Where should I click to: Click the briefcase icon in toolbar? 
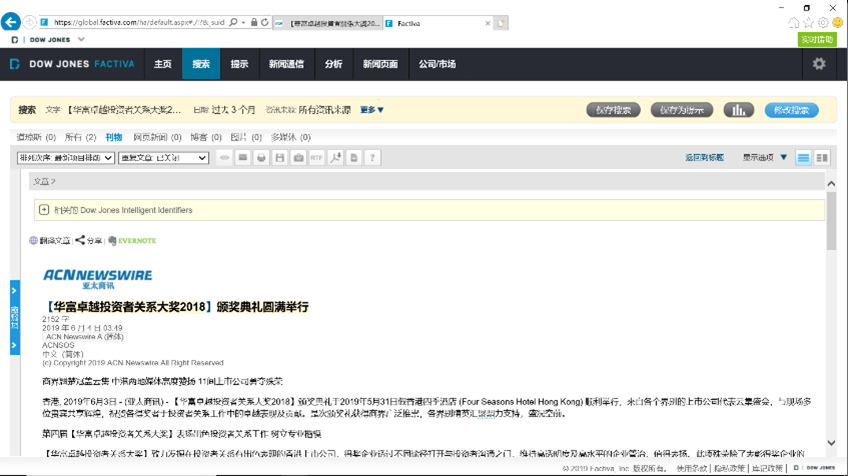click(x=298, y=157)
